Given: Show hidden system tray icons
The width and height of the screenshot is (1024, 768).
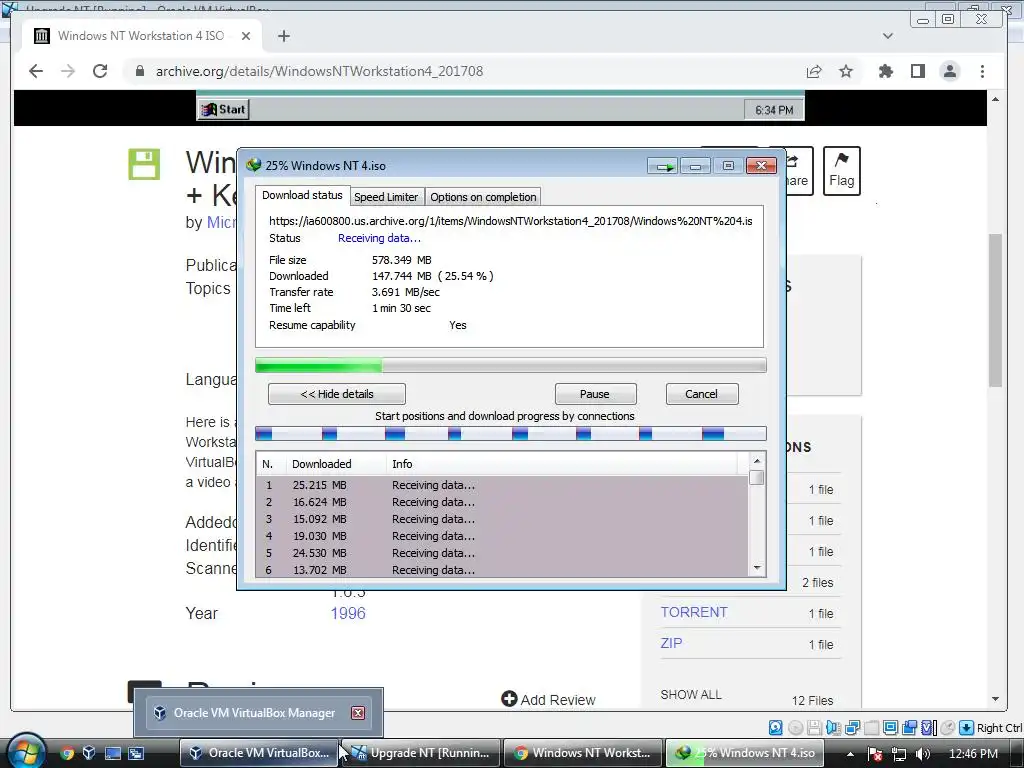Looking at the screenshot, I should [851, 754].
